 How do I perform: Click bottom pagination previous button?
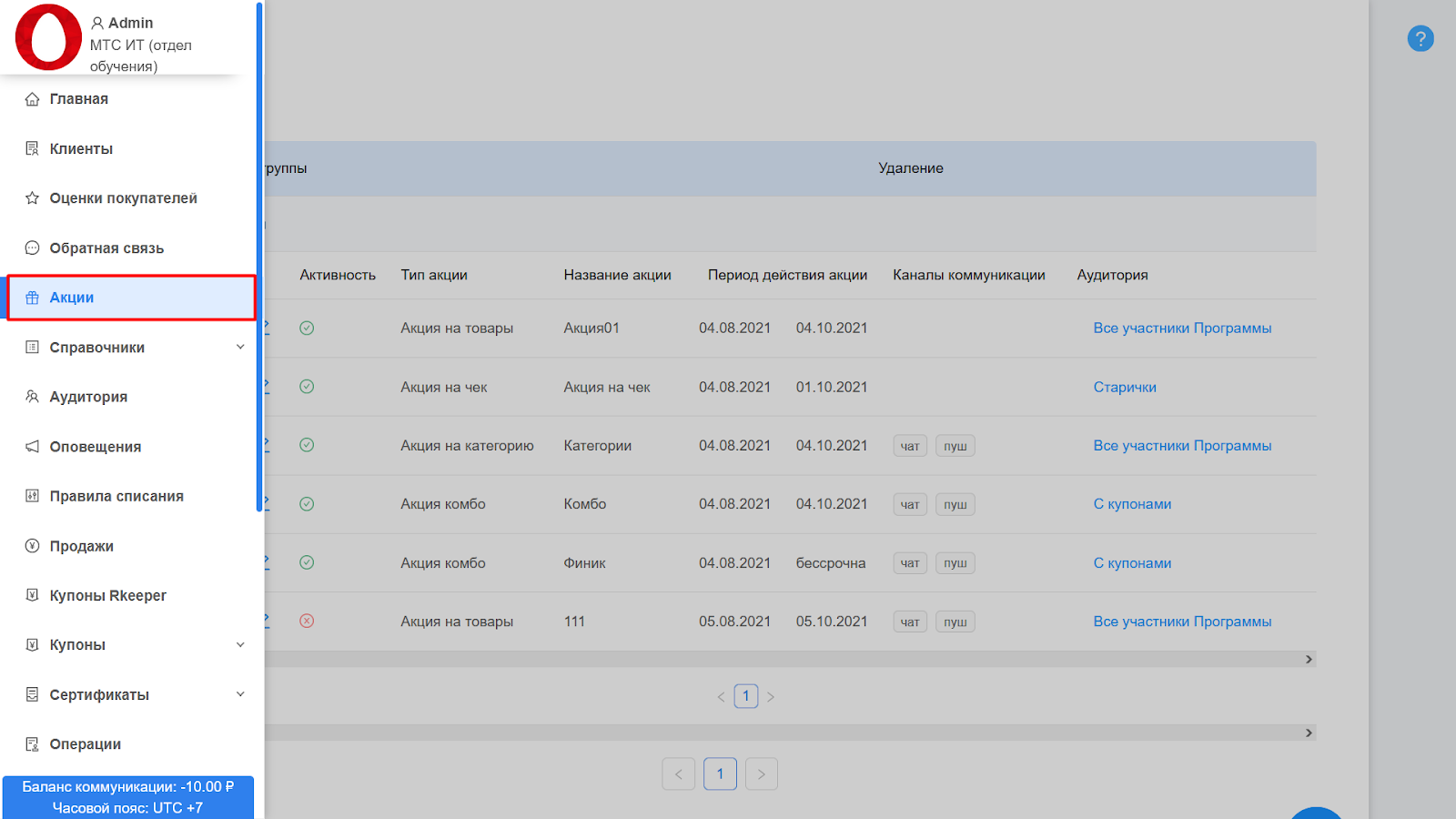679,773
